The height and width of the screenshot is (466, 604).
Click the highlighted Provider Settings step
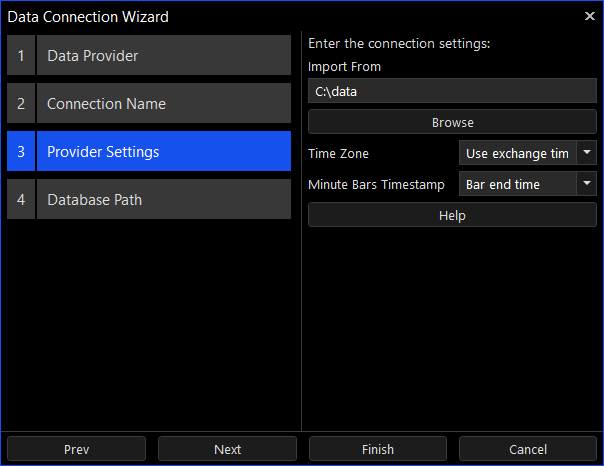click(163, 152)
